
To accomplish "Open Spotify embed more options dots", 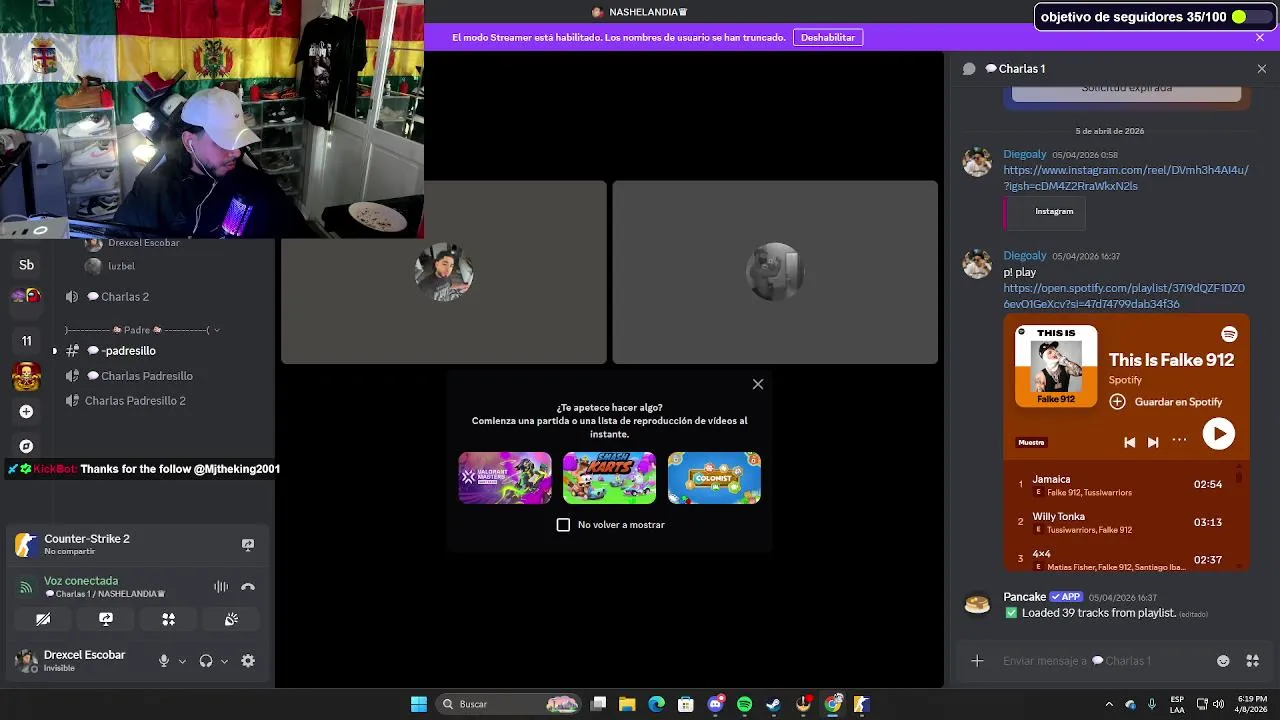I will 1179,440.
